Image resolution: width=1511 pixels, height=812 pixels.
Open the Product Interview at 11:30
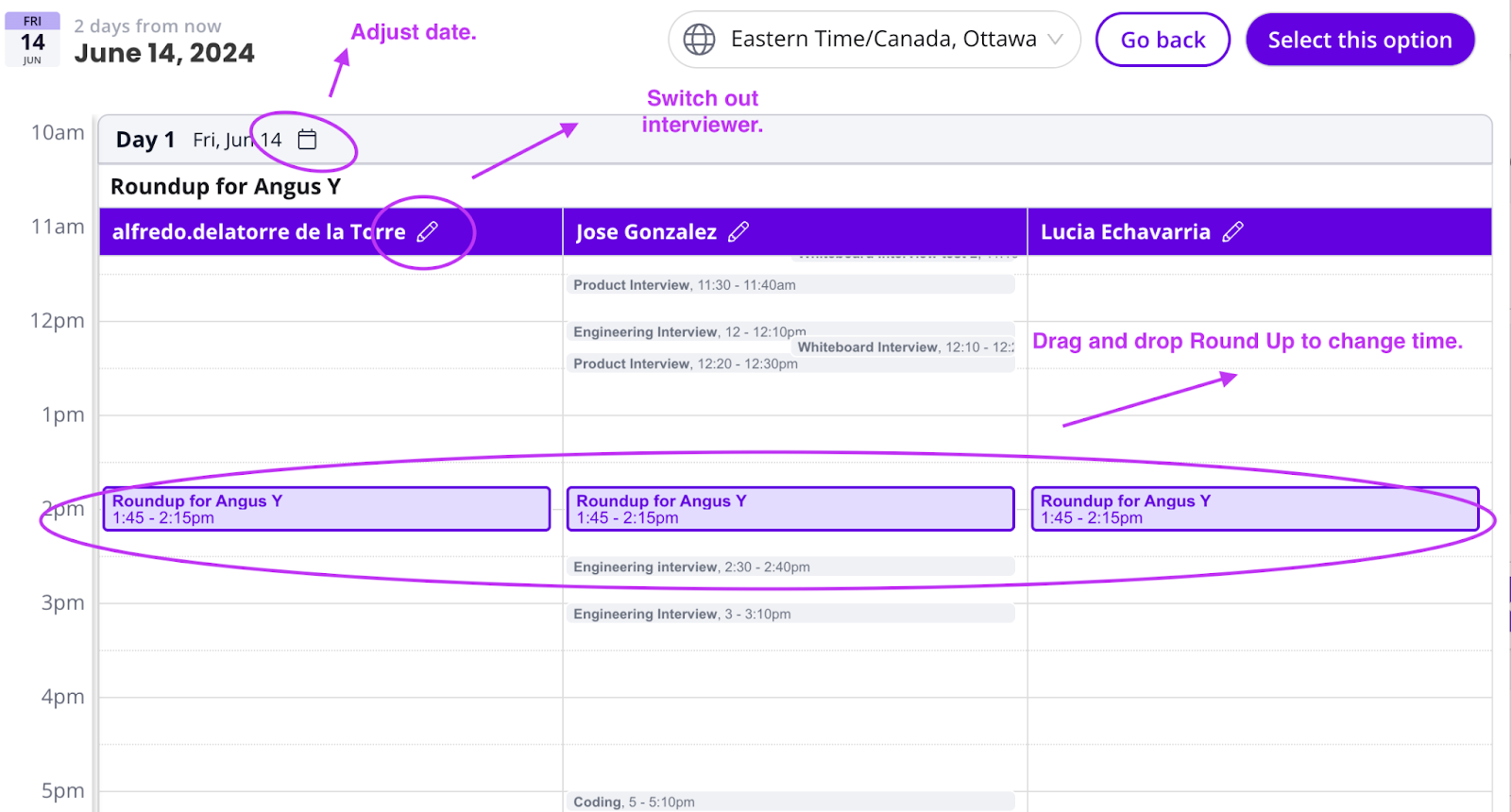pos(790,284)
